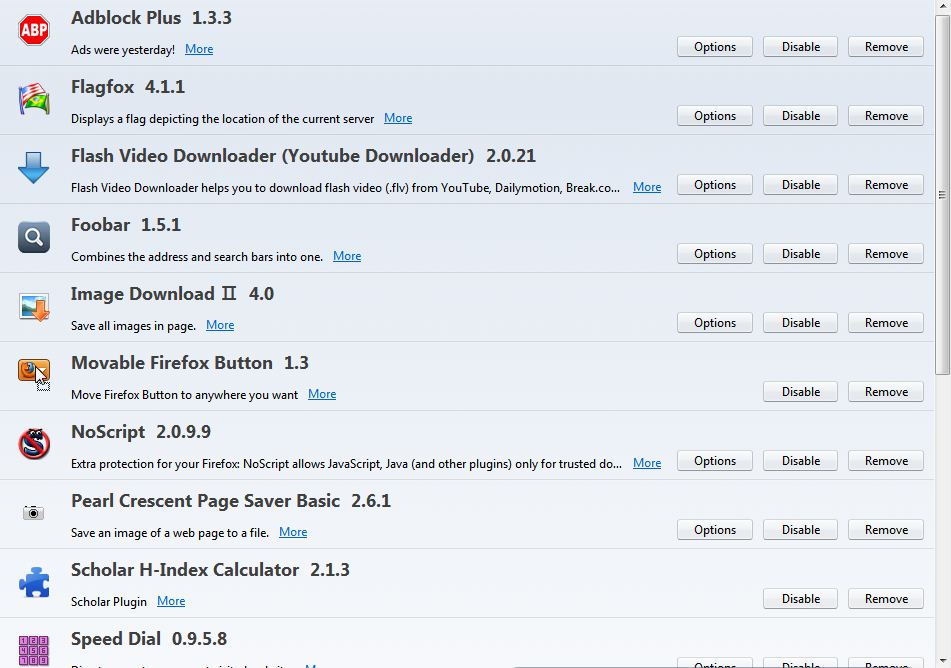Select the Foobar 1.5.1 title
The image size is (951, 668).
coord(126,225)
